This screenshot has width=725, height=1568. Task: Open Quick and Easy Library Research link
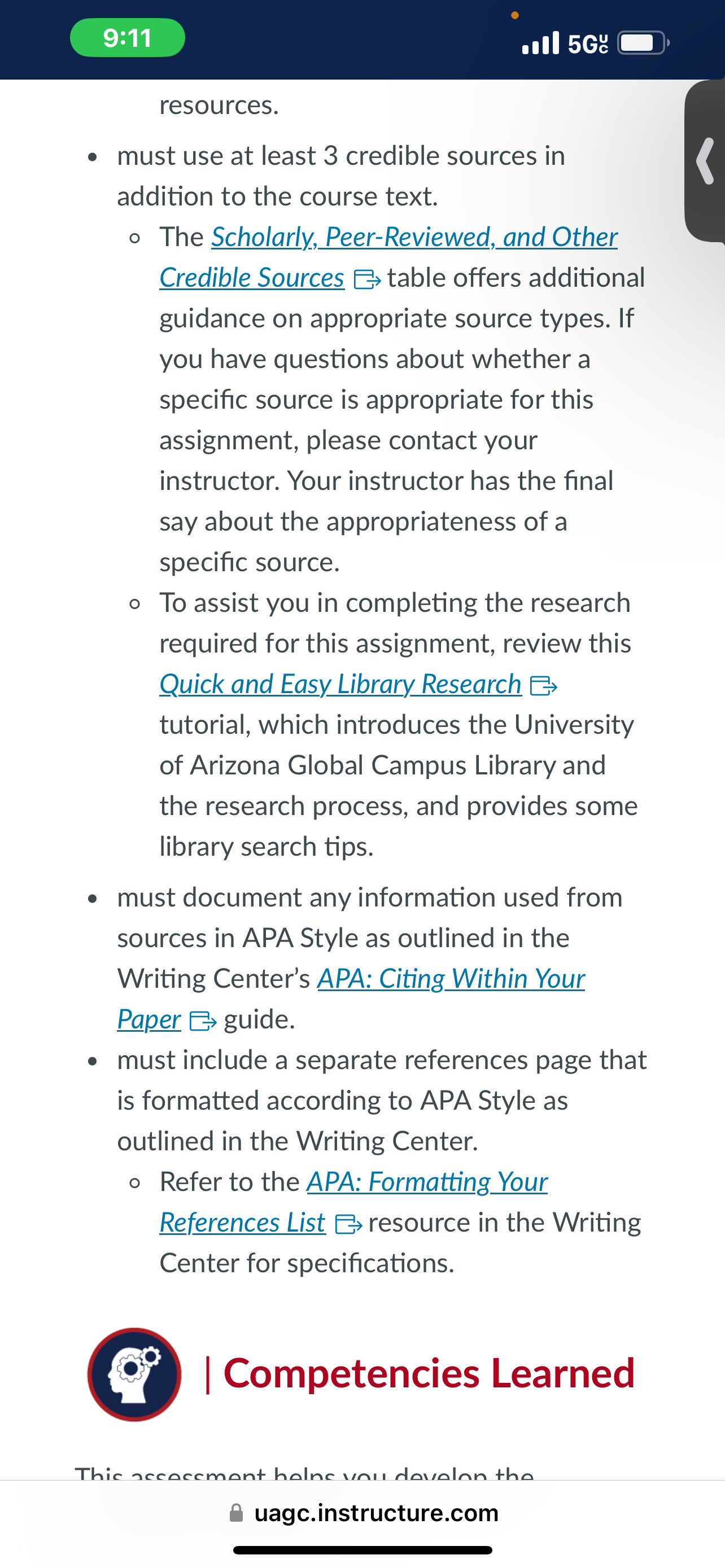click(x=340, y=684)
